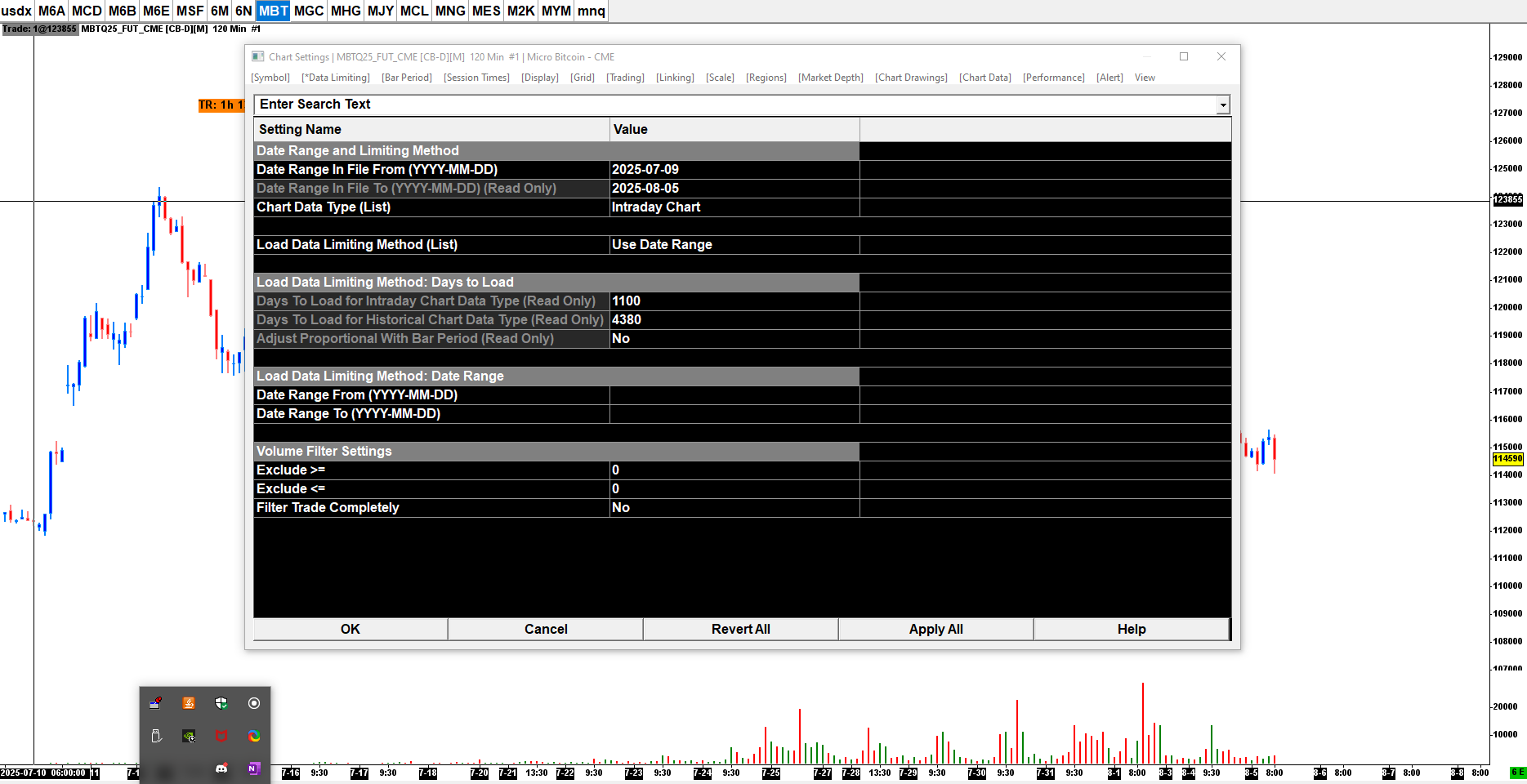Open Windows Security shield tray icon
The height and width of the screenshot is (784, 1527).
point(221,703)
